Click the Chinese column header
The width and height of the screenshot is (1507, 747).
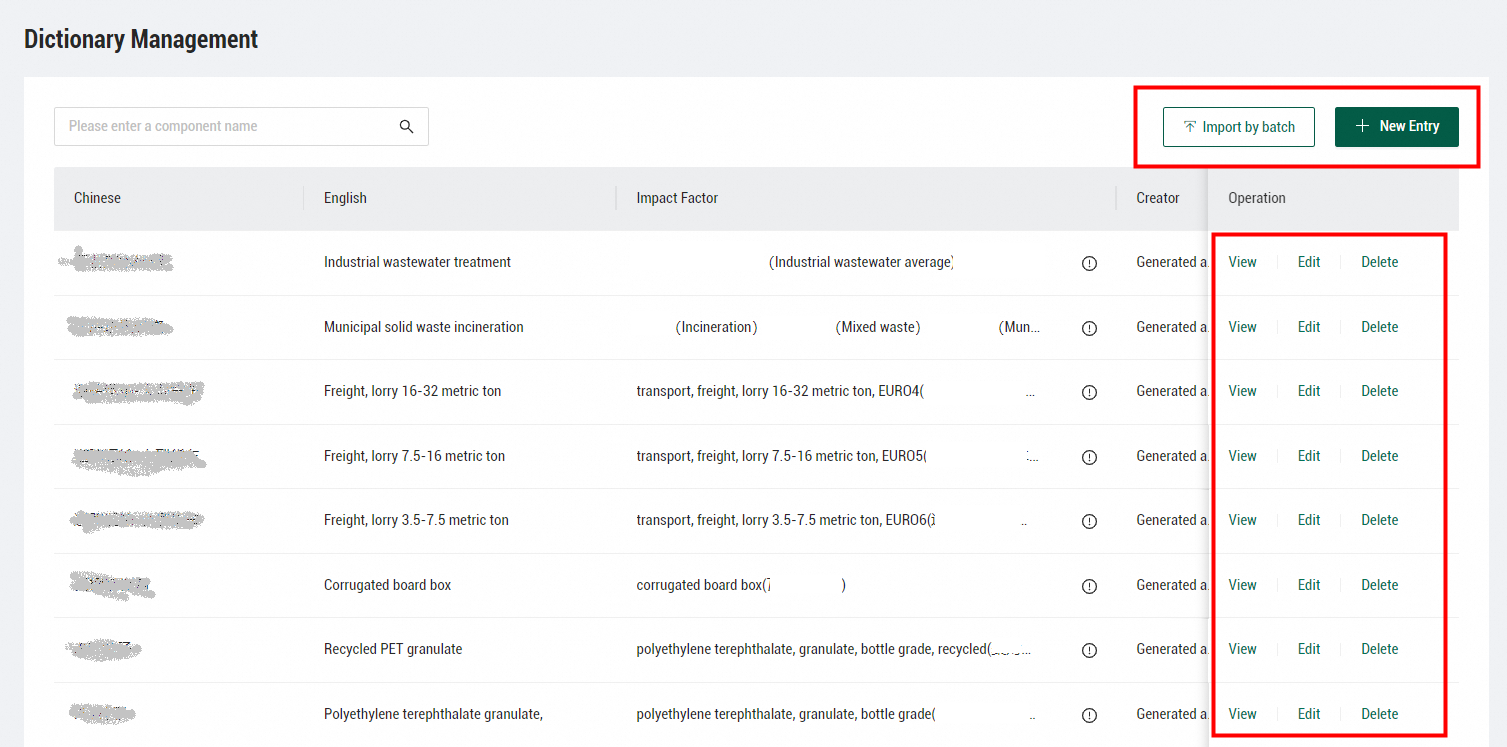(97, 198)
